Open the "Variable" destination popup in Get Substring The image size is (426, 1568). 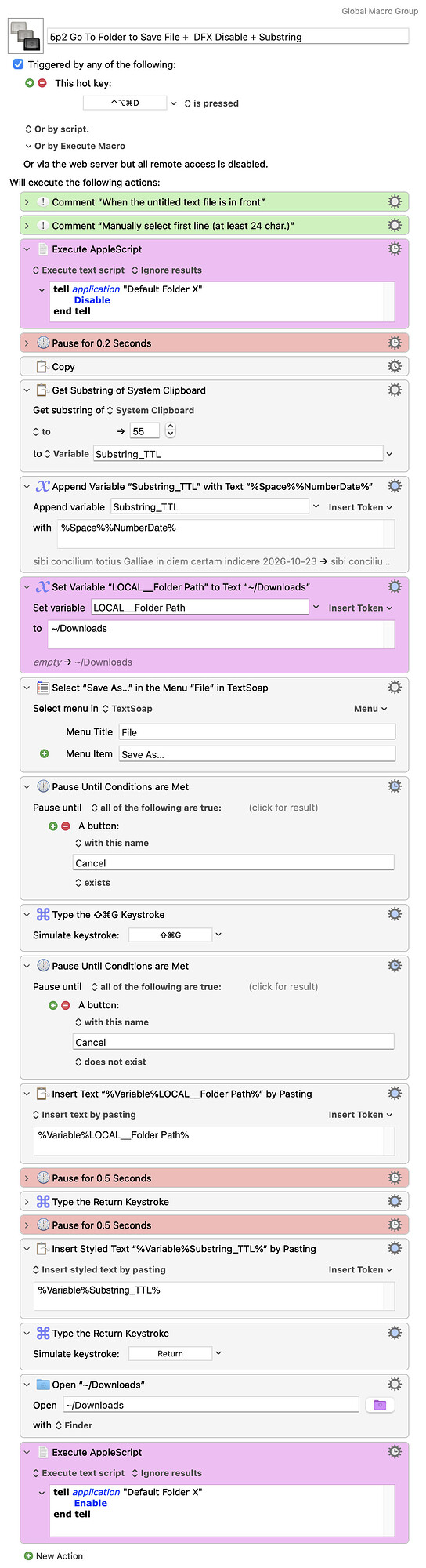point(66,454)
